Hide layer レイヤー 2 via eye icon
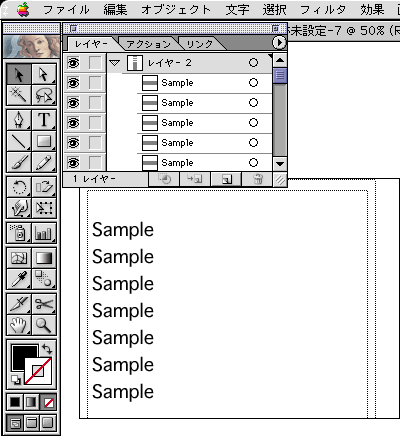Screen dimensions: 400x436 coord(74,63)
